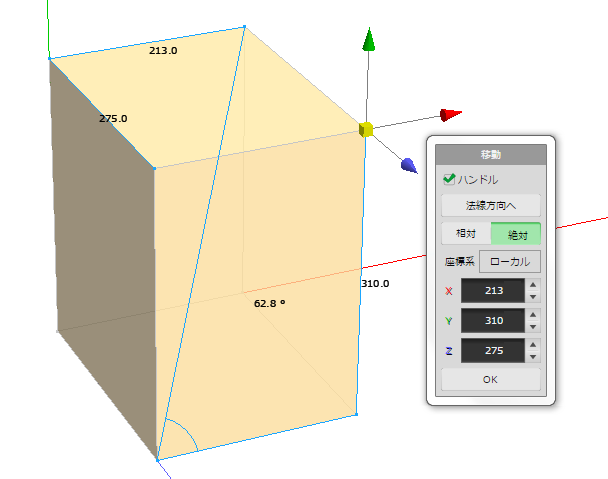The image size is (608, 479).
Task: Click the red X-axis arrow handle
Action: pyautogui.click(x=449, y=113)
